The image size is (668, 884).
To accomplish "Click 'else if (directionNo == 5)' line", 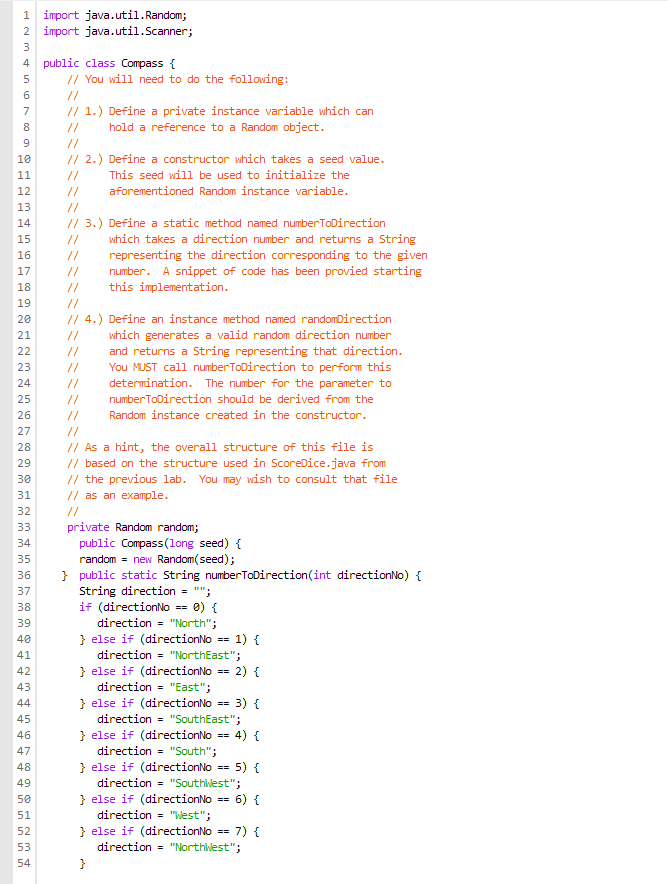I will click(x=169, y=767).
